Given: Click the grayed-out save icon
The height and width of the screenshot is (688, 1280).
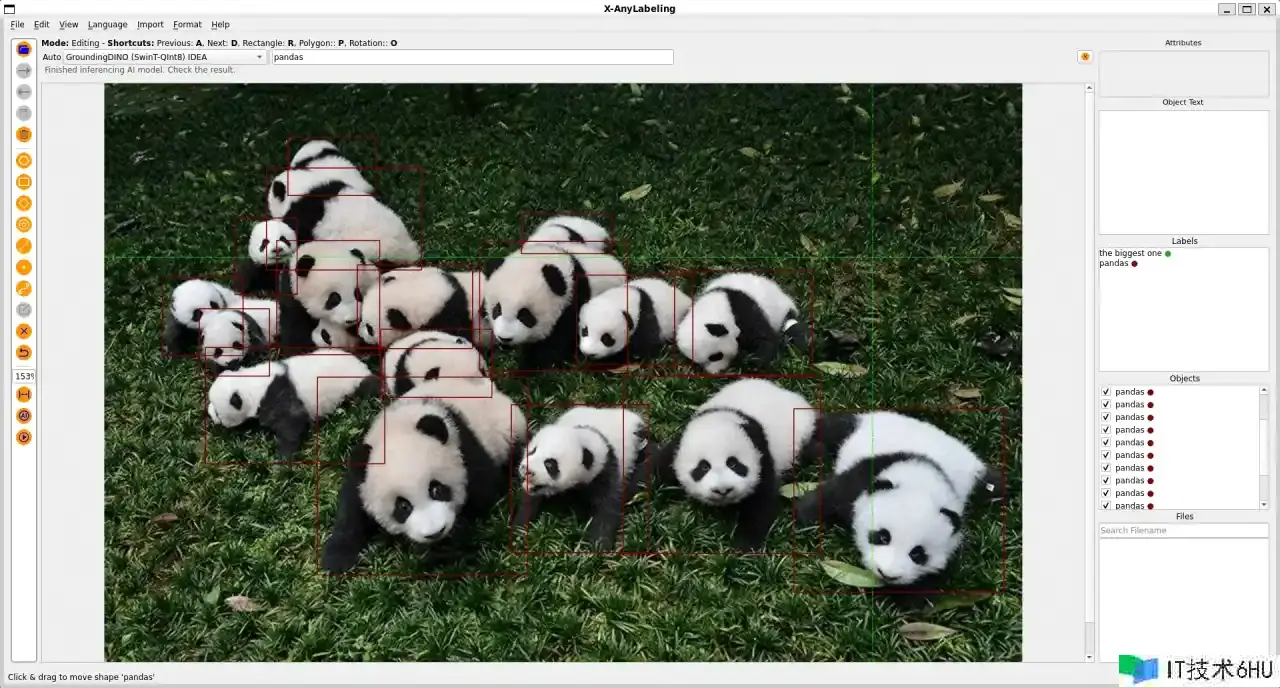Looking at the screenshot, I should [24, 113].
